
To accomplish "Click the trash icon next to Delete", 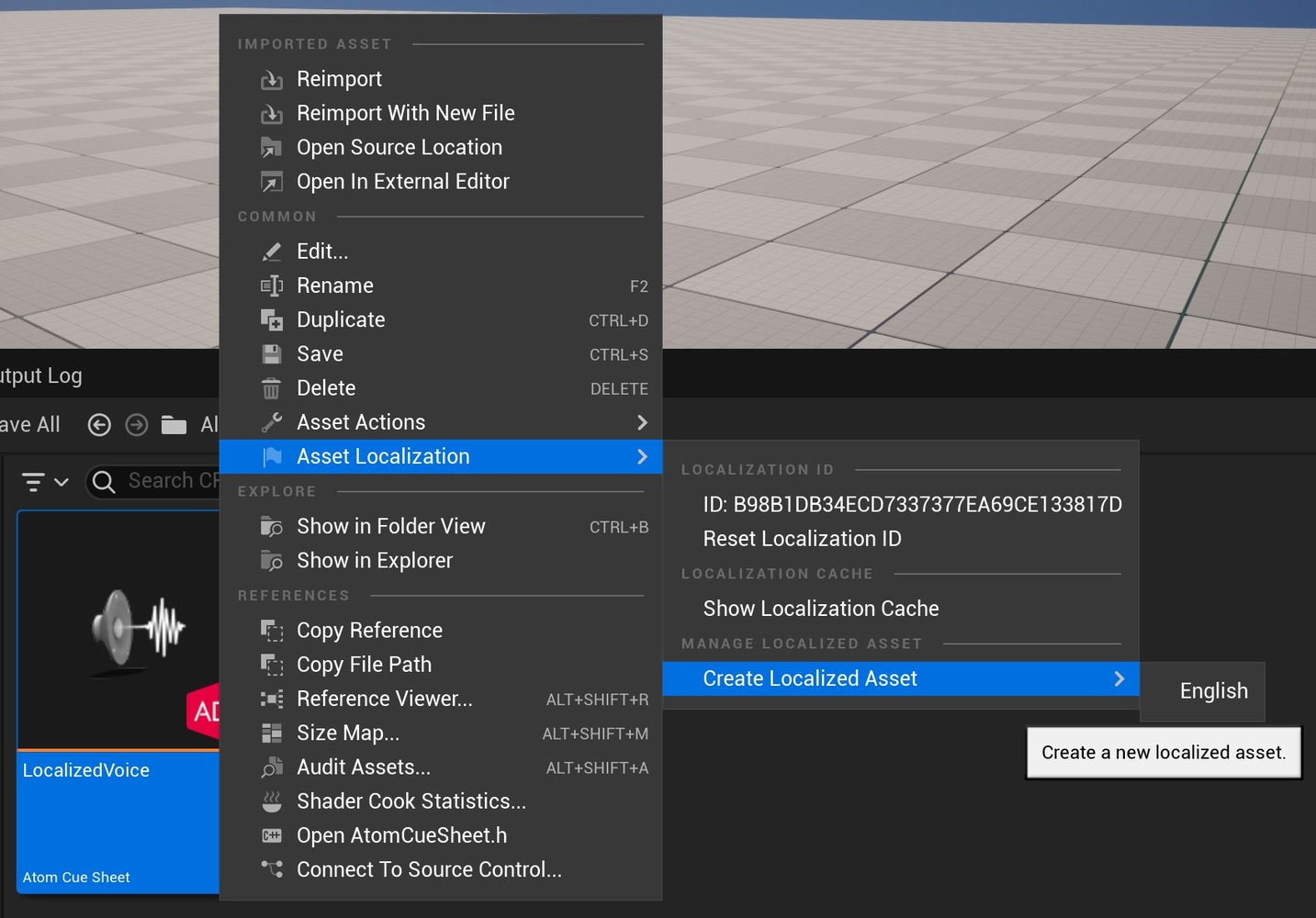I will (x=272, y=388).
